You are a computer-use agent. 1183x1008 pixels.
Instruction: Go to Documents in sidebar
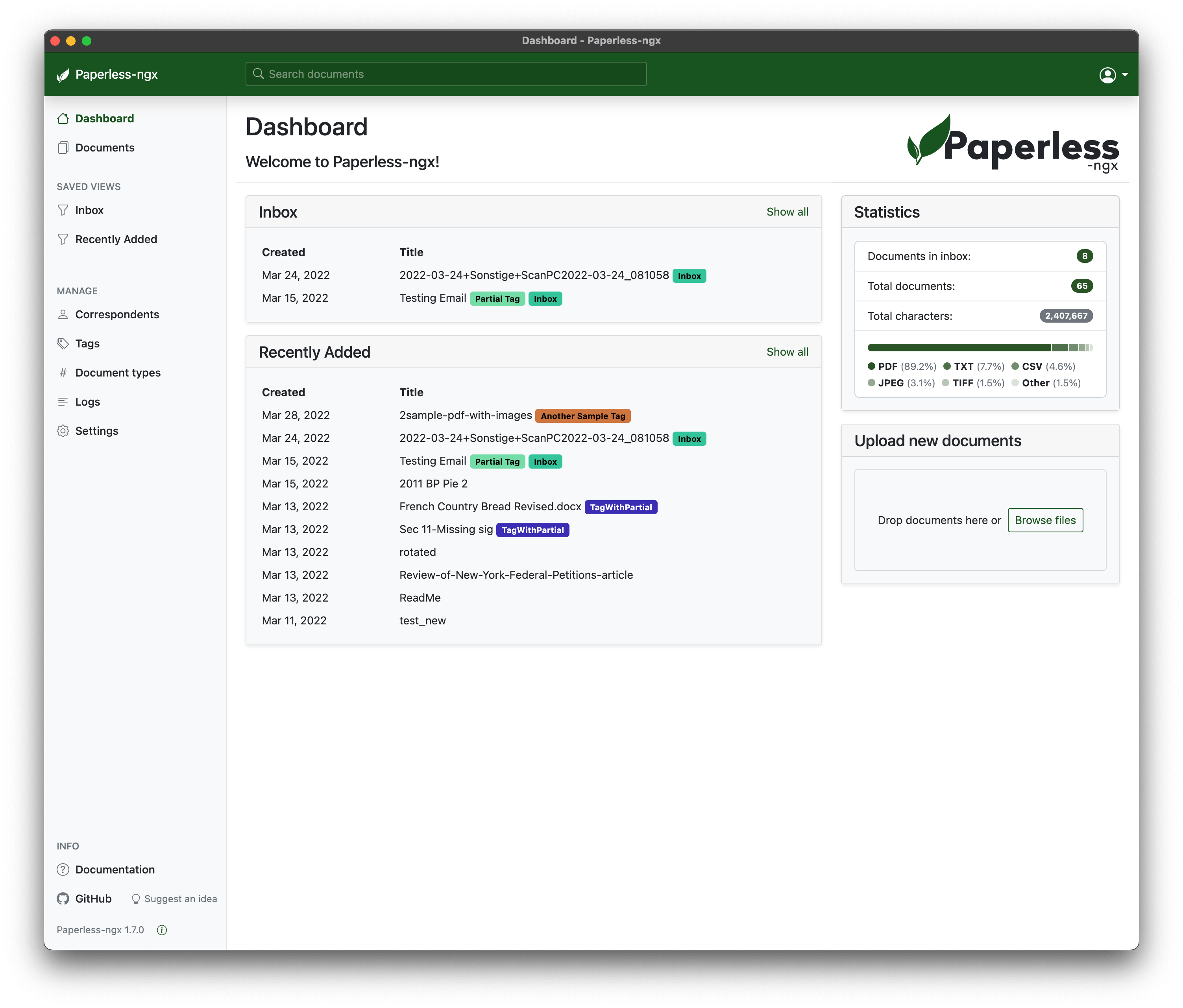[104, 148]
